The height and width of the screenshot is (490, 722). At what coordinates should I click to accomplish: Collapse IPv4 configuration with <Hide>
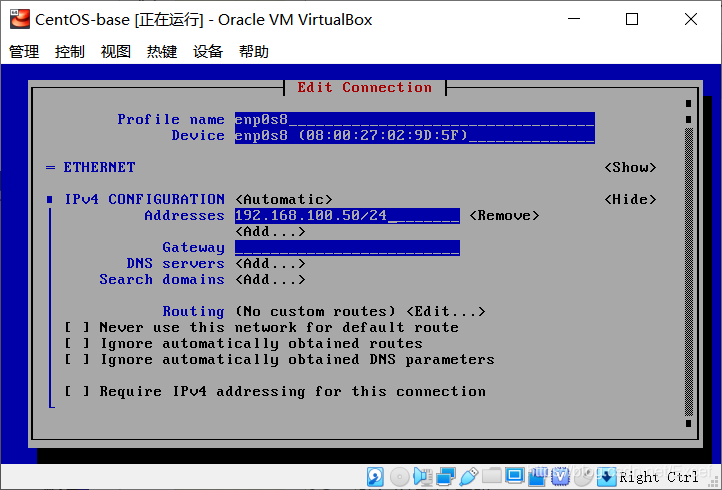click(630, 199)
